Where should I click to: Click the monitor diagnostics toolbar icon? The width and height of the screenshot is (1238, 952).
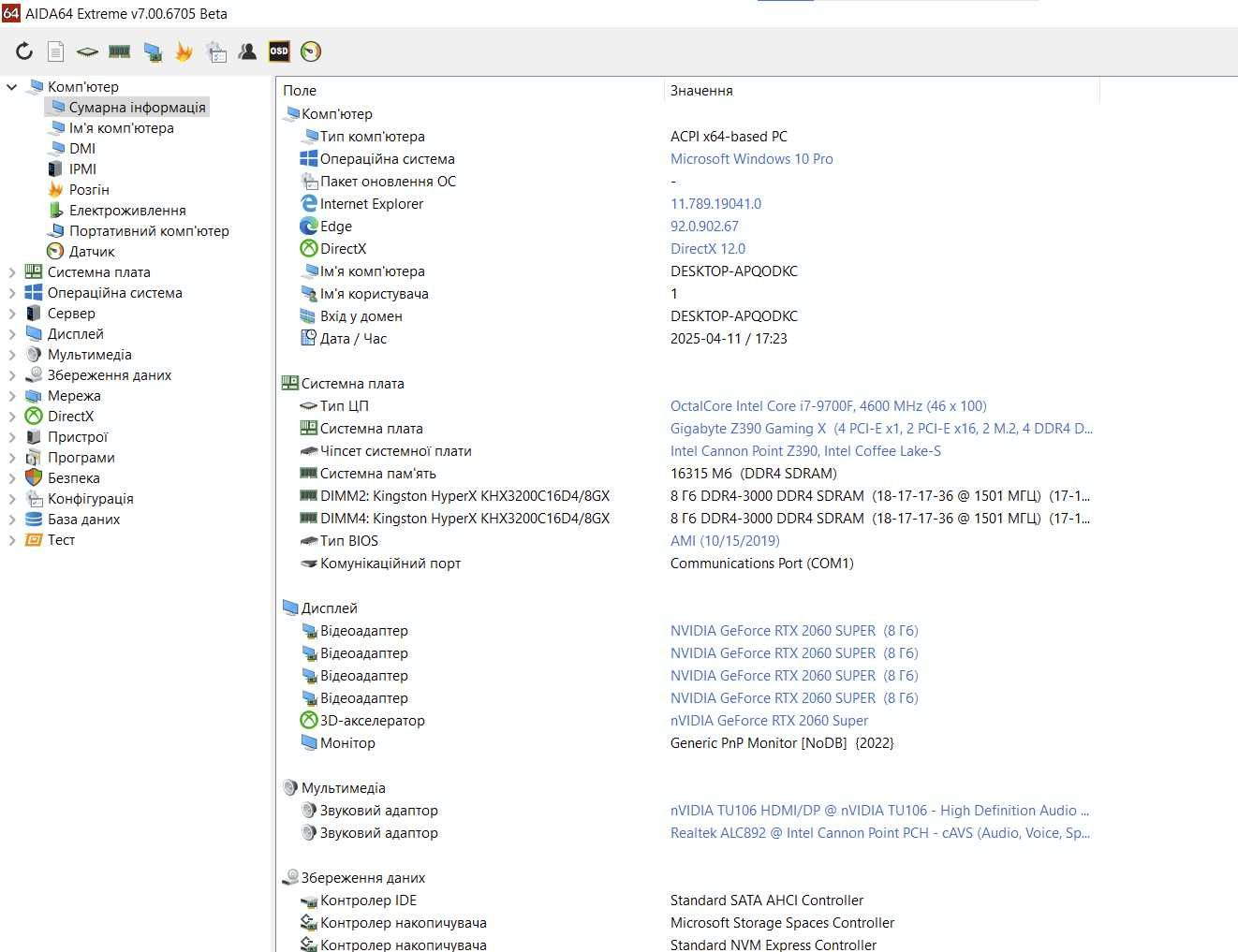point(152,51)
